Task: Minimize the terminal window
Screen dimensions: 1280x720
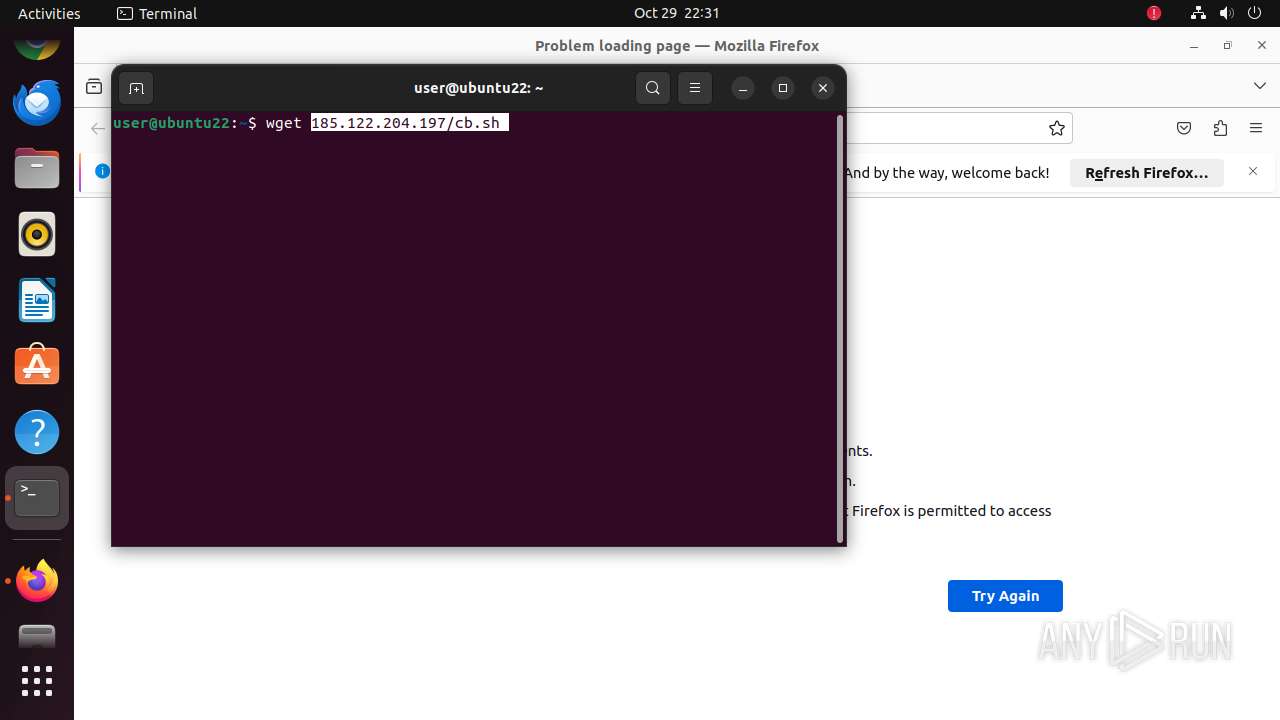Action: (x=743, y=88)
